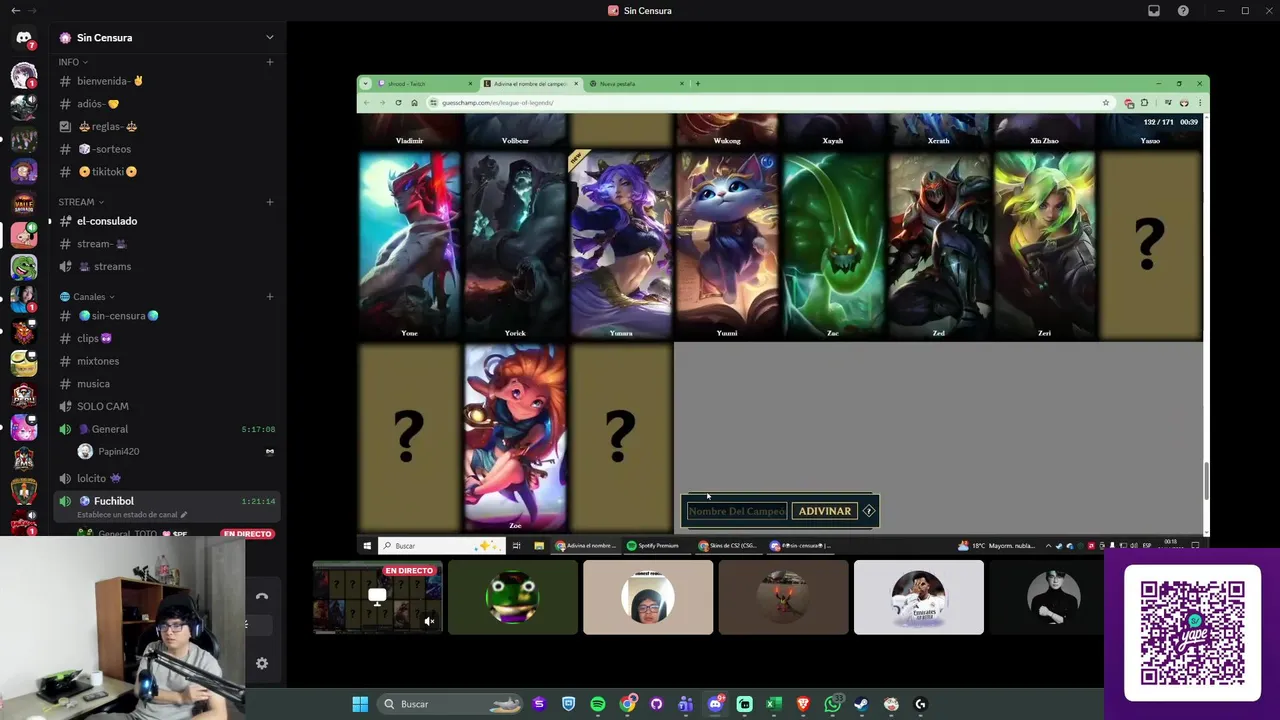Bookmark page with star in shared Chrome

(1106, 103)
